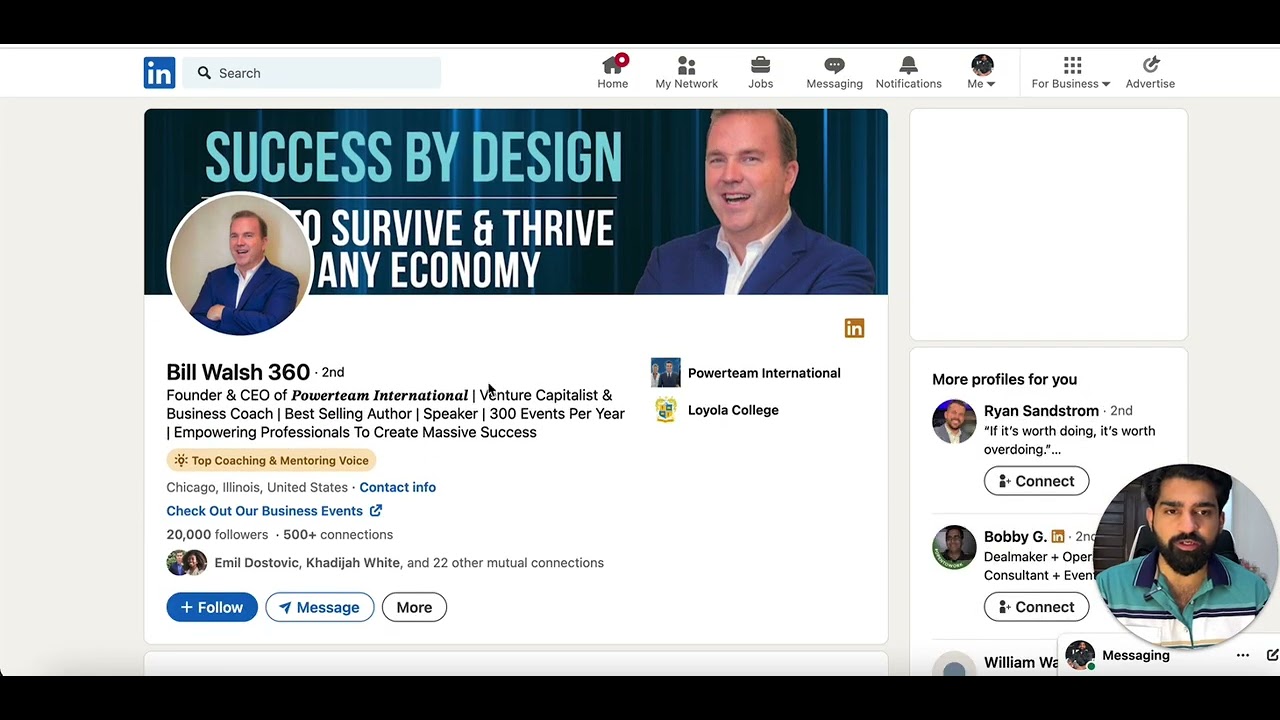Open Loyola College school link
The image size is (1280, 720).
(x=733, y=410)
